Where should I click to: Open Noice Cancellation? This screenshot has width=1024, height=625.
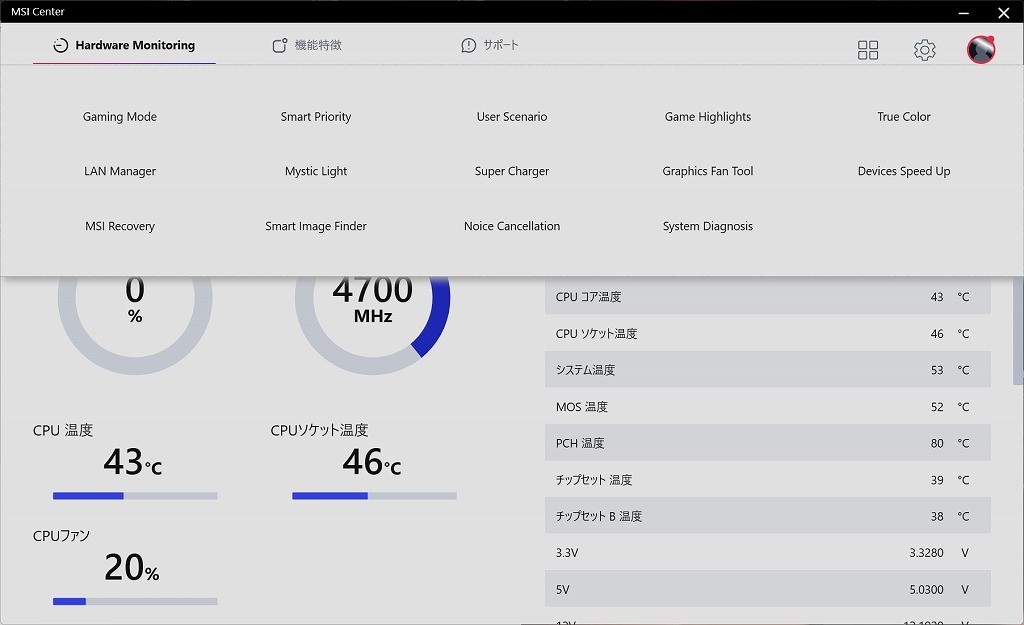pyautogui.click(x=512, y=226)
